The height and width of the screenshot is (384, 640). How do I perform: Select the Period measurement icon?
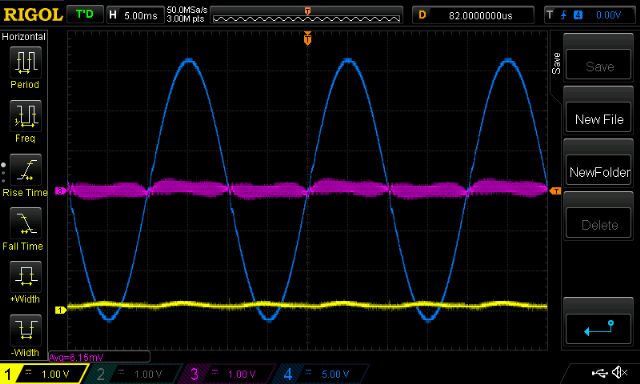click(25, 62)
